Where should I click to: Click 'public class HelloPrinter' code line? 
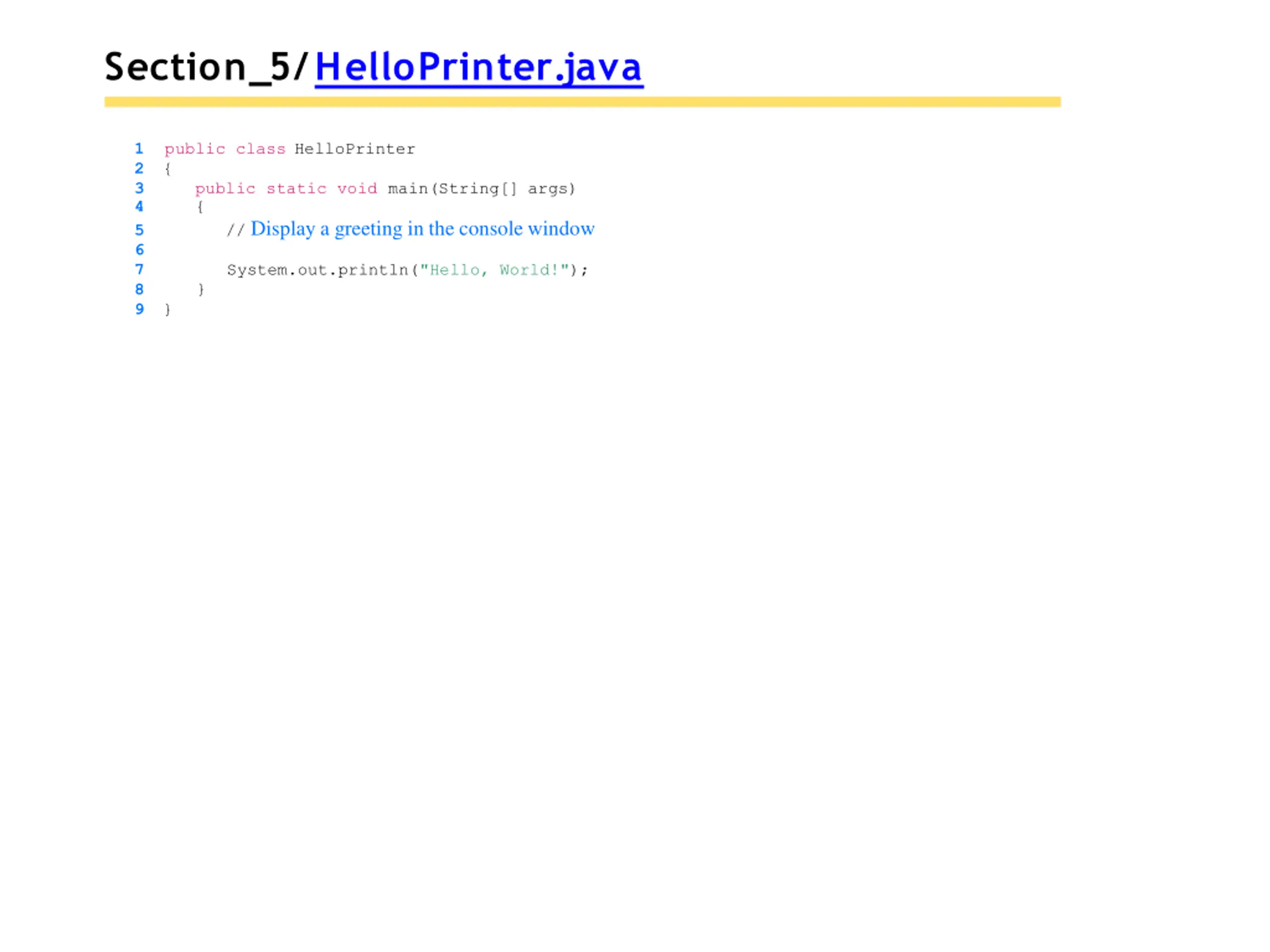[289, 149]
